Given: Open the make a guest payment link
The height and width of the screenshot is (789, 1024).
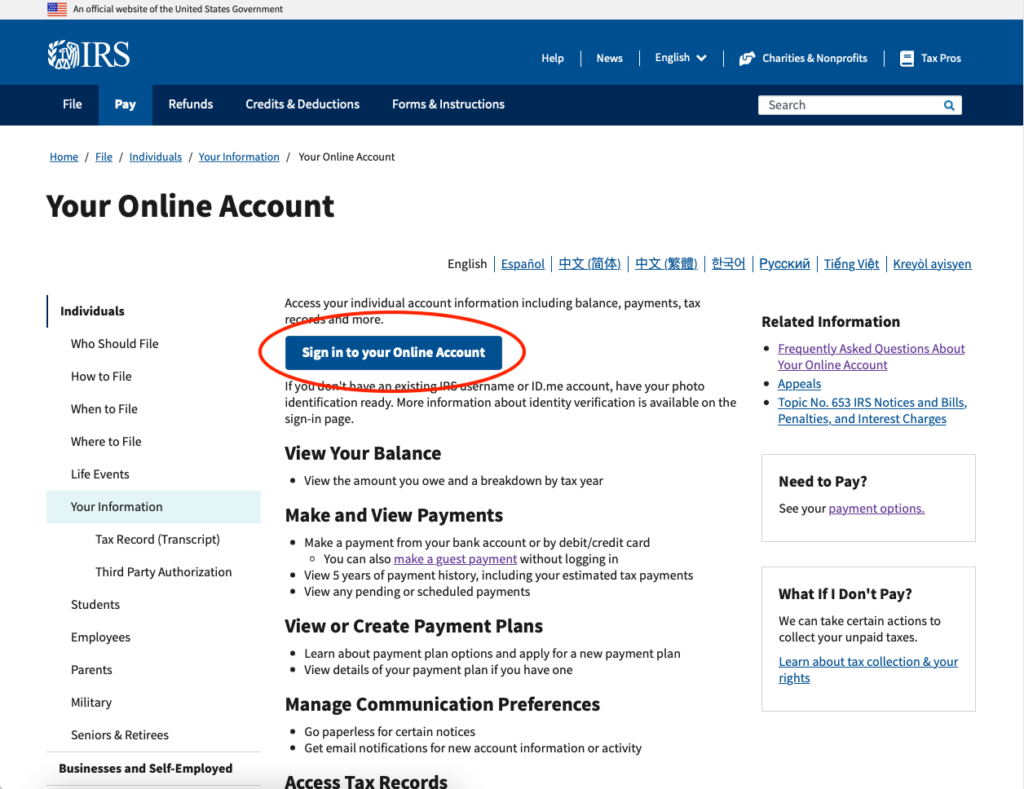Looking at the screenshot, I should [x=455, y=559].
